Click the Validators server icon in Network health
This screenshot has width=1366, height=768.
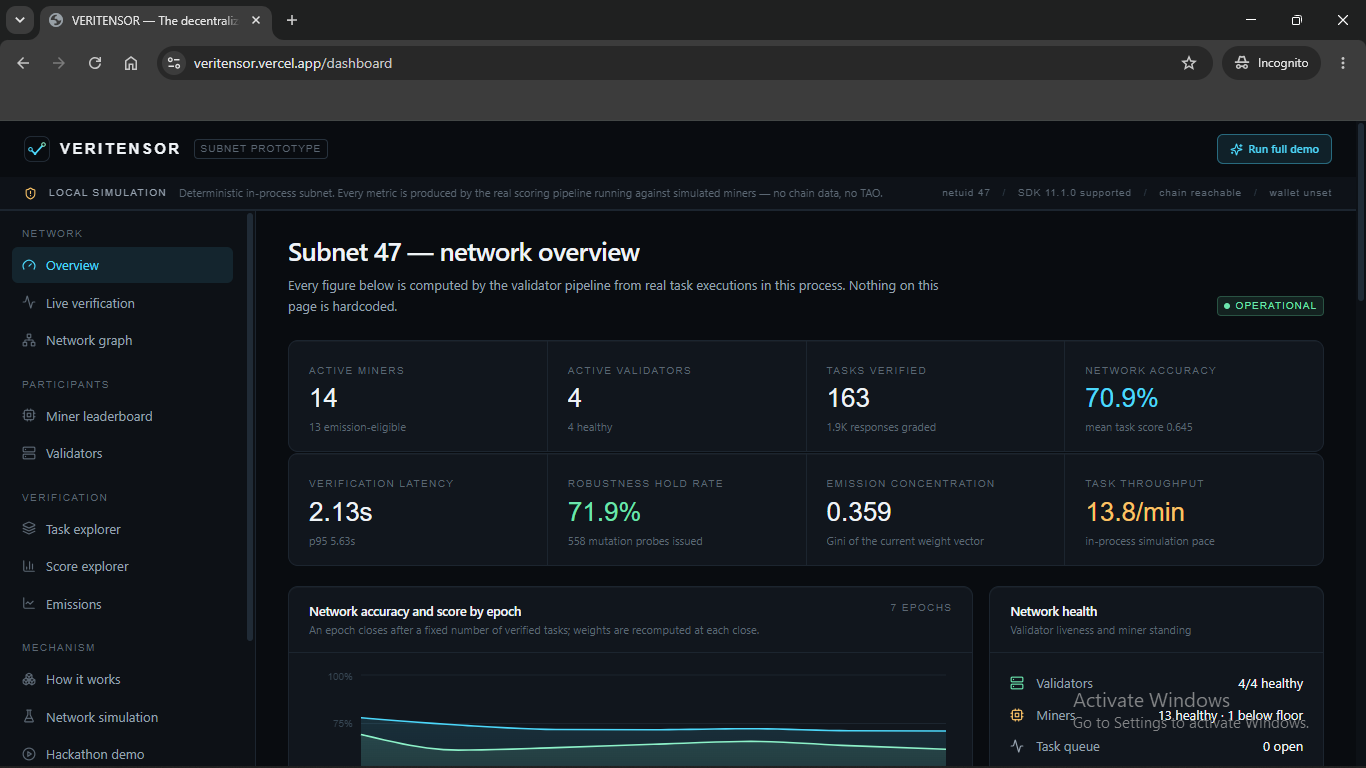[1018, 683]
